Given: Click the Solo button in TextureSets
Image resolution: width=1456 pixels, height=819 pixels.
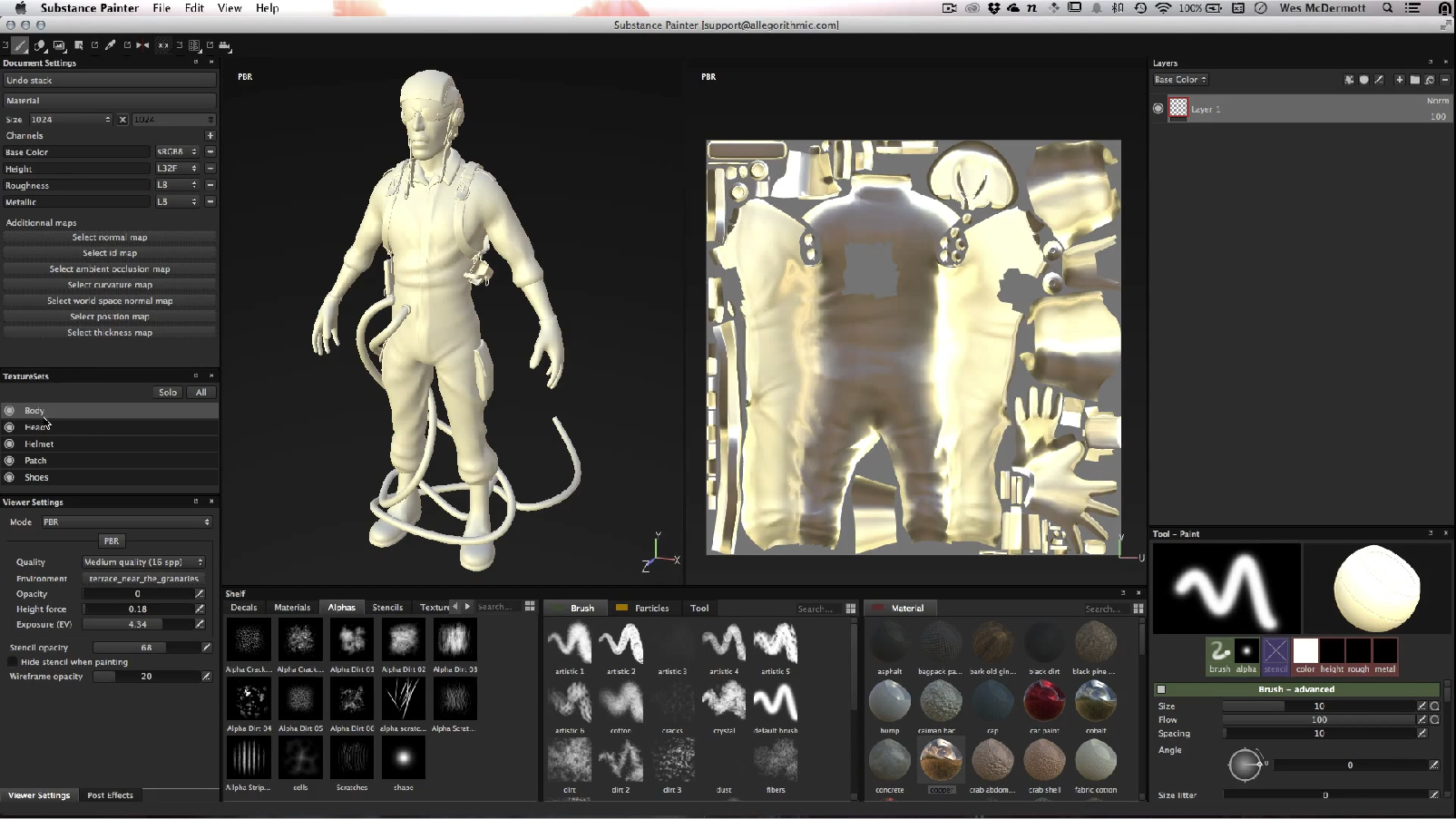Looking at the screenshot, I should coord(168,393).
